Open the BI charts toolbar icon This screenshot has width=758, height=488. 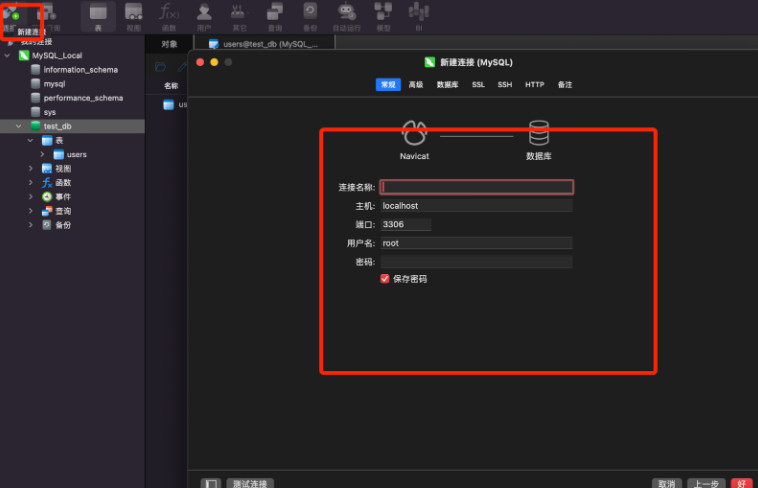(x=419, y=12)
